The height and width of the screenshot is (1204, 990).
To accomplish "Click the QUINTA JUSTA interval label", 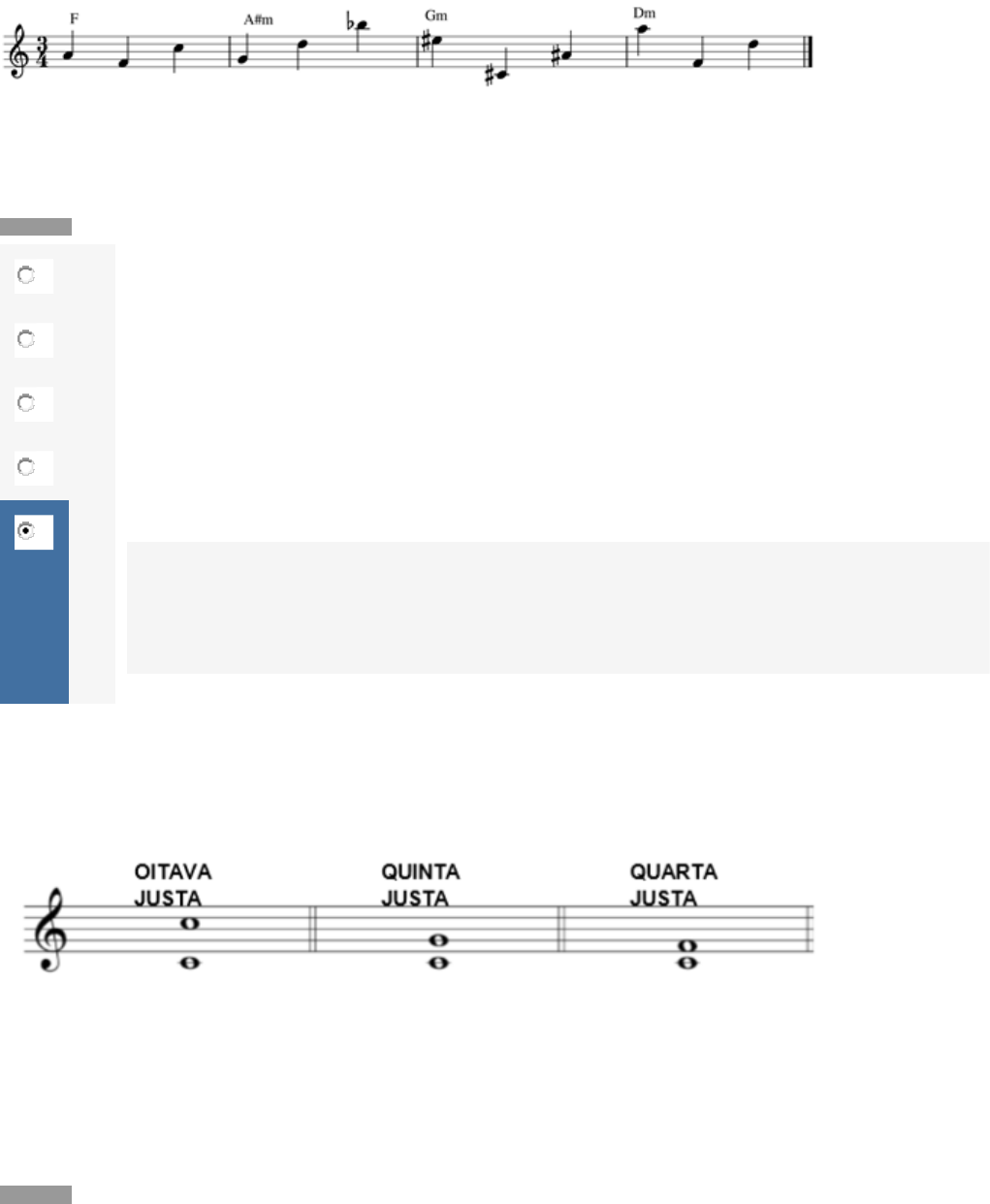I will 420,885.
